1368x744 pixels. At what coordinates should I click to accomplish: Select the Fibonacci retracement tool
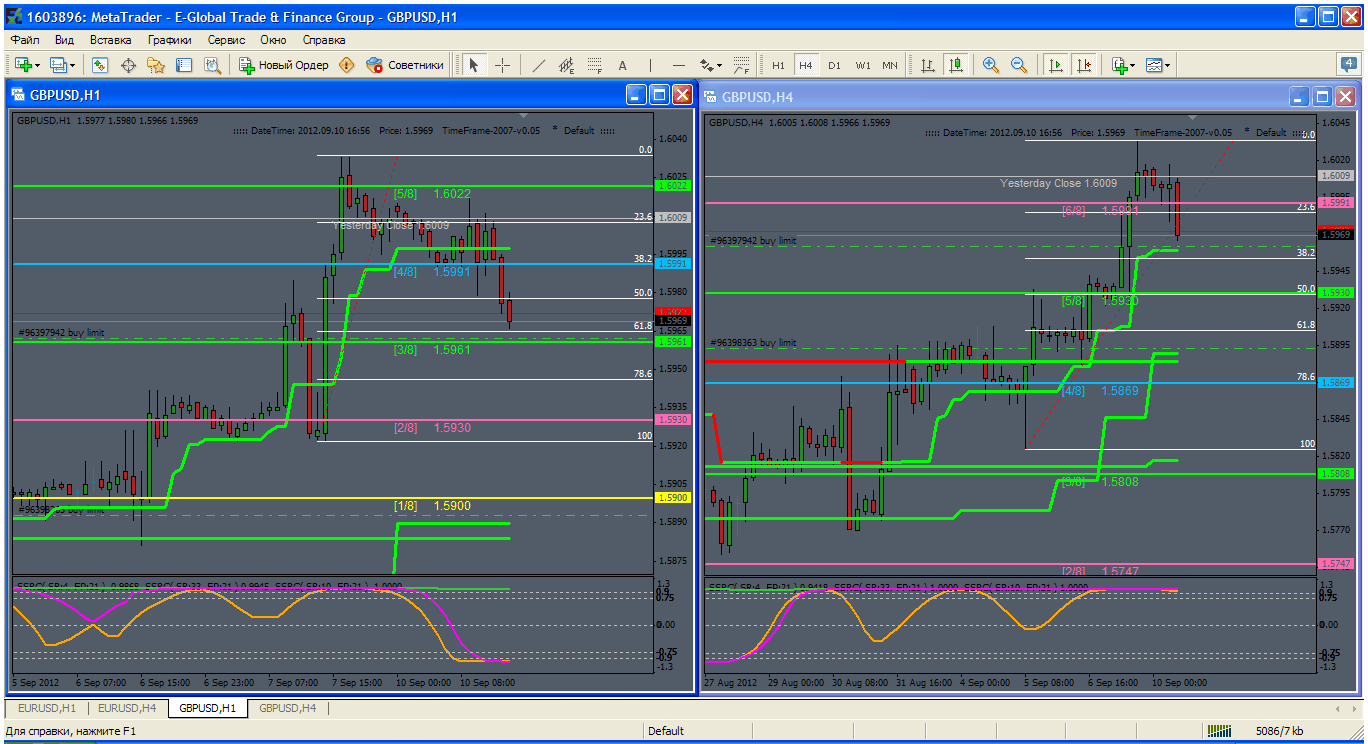coord(594,65)
